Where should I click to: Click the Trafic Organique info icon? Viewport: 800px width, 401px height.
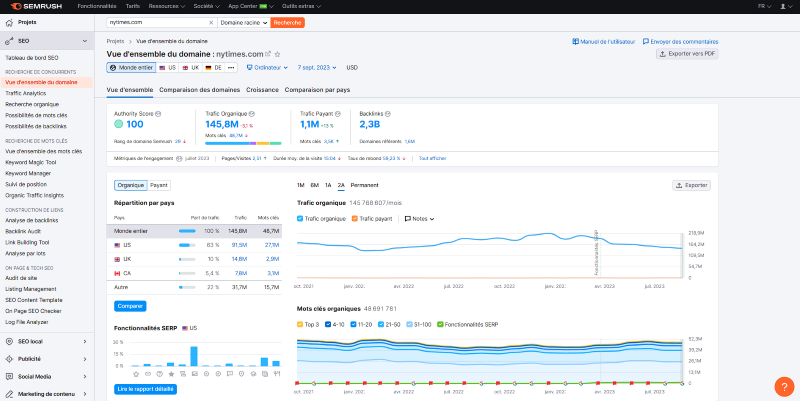click(x=252, y=114)
